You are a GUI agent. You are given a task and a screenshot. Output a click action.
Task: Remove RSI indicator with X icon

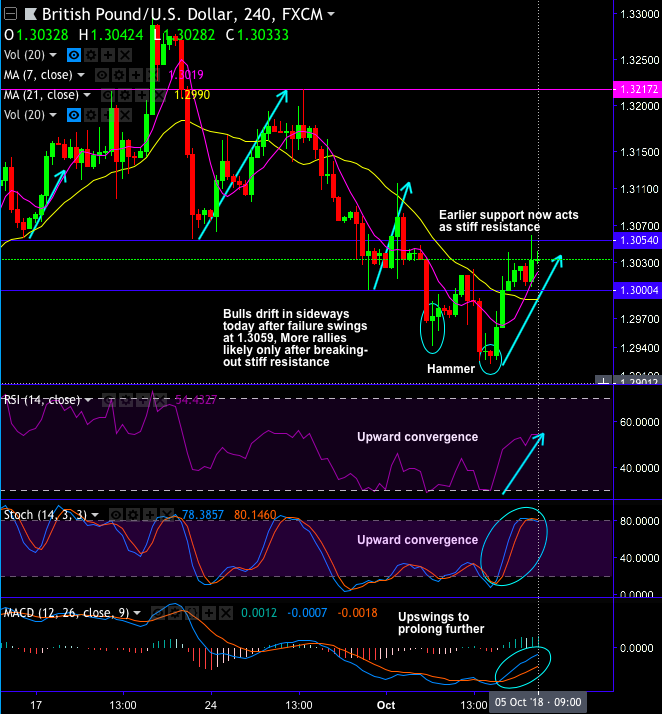(159, 400)
